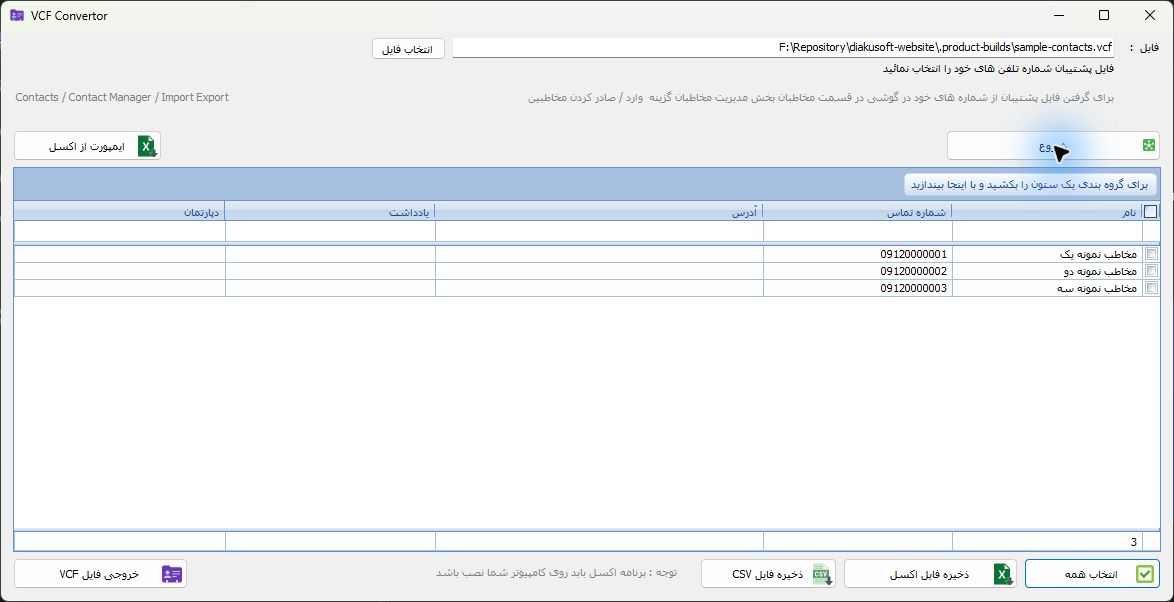The height and width of the screenshot is (602, 1174).
Task: Click the انتخاب فایل button
Action: coord(408,49)
